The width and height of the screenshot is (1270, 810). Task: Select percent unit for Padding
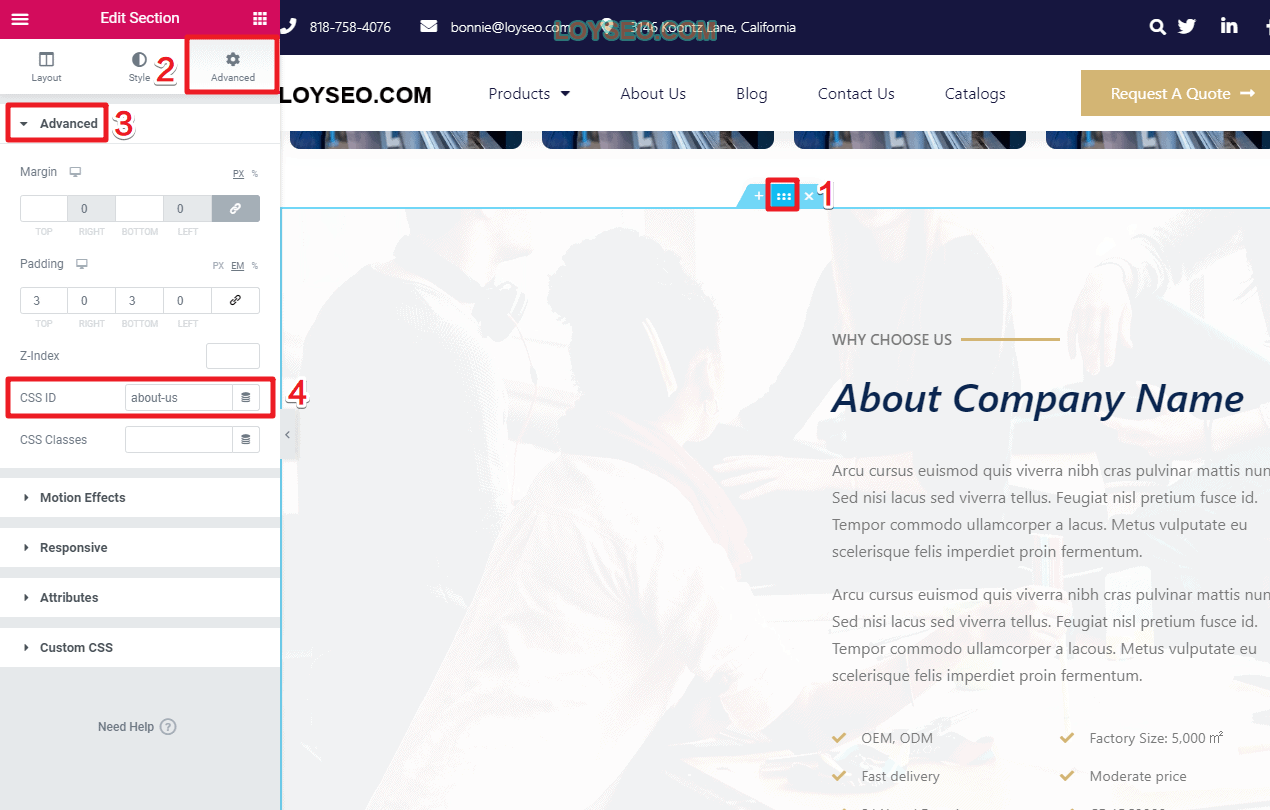(x=255, y=266)
